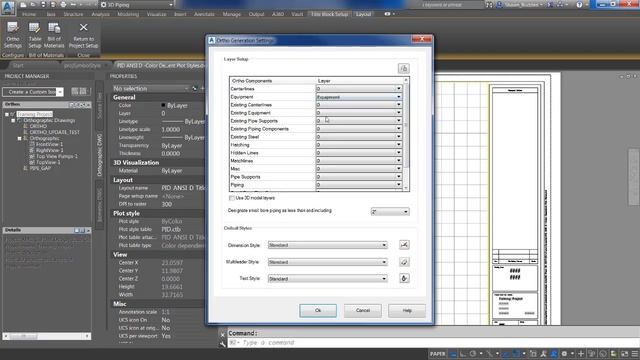Open the Equipment layer dropdown
This screenshot has height=360, width=640.
point(359,97)
